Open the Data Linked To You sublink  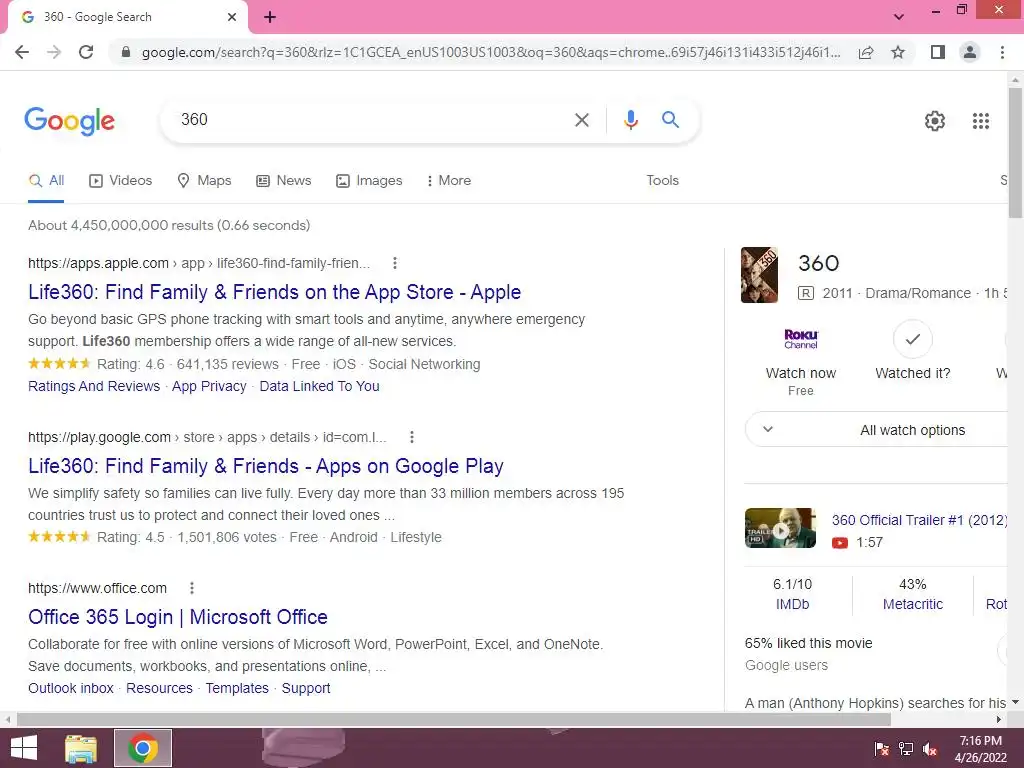pos(319,386)
